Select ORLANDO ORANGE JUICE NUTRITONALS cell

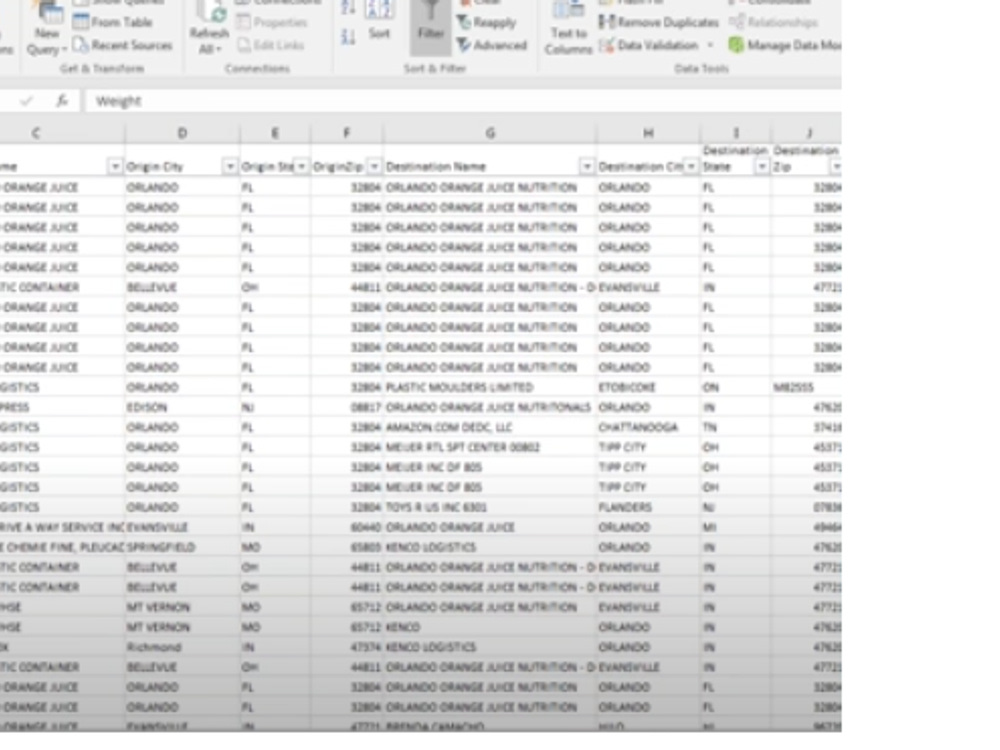tap(490, 407)
